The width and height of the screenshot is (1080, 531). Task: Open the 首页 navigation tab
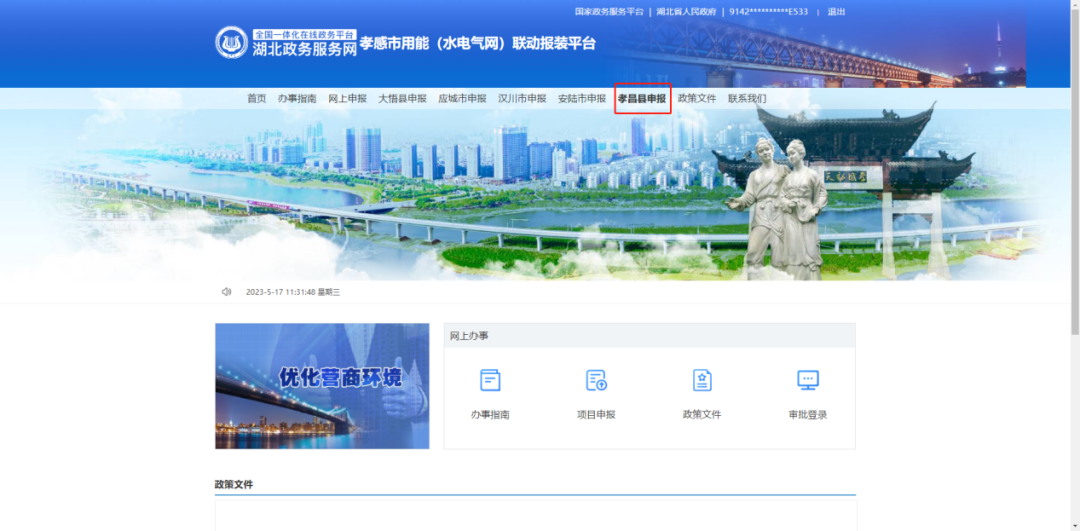pos(257,99)
